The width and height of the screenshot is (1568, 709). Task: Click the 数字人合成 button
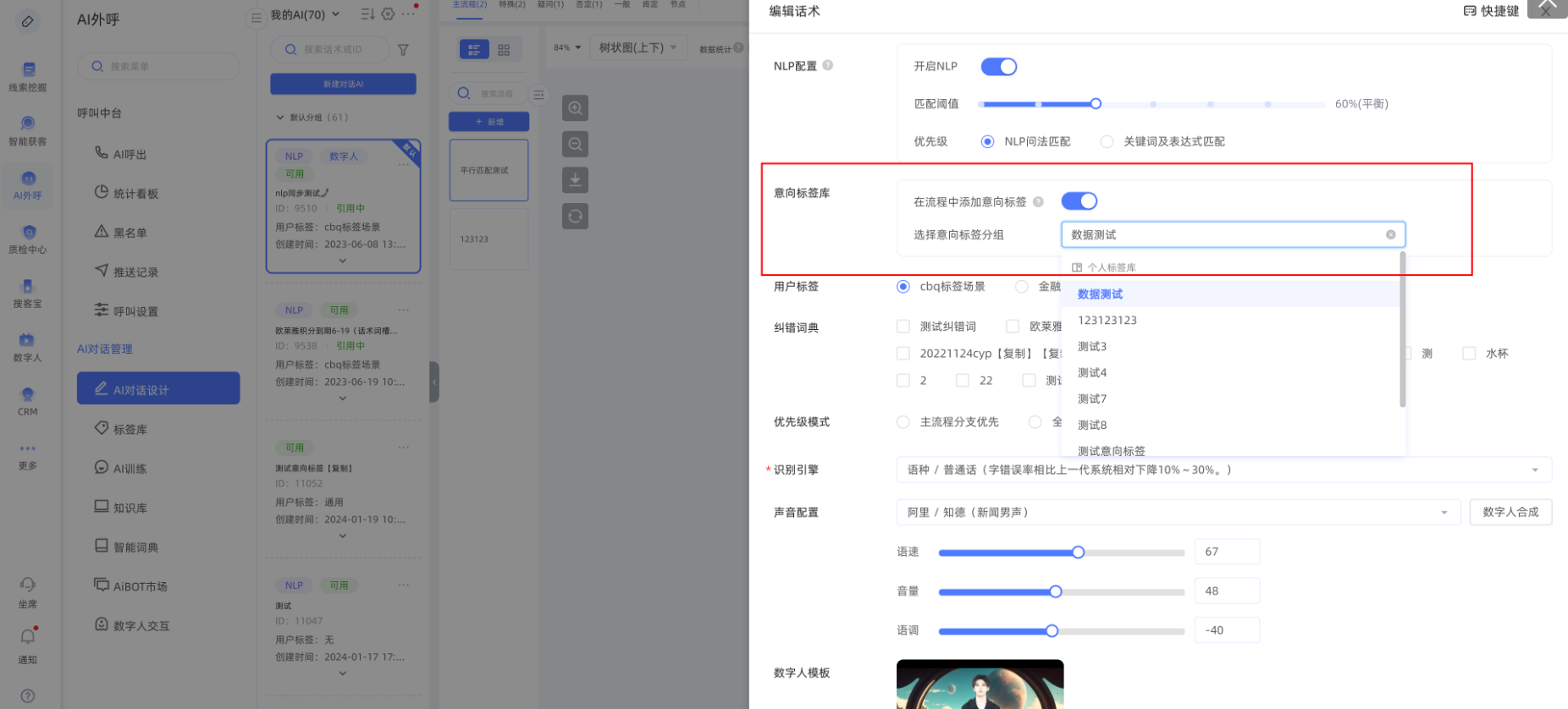tap(1510, 513)
